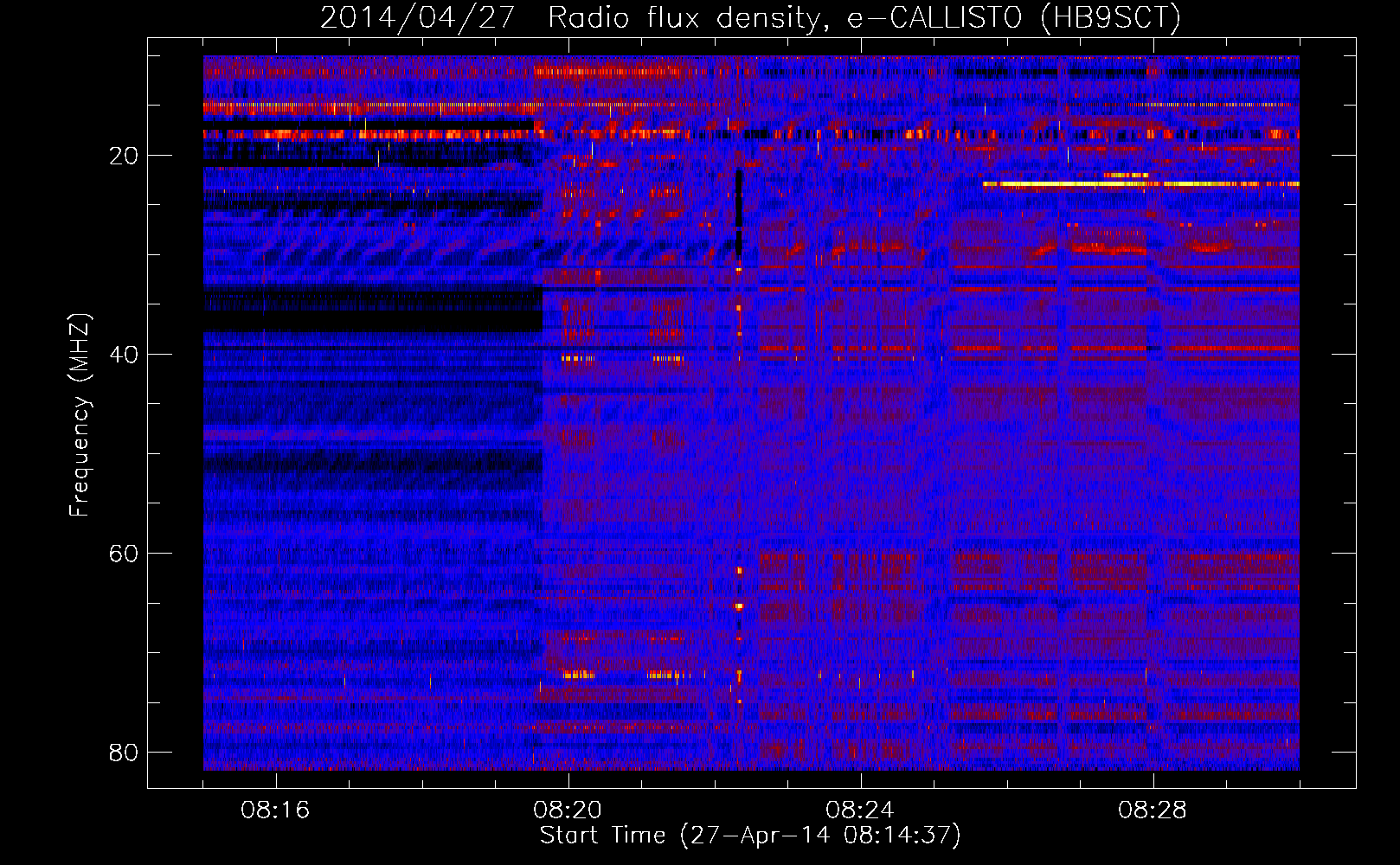Click the 08:16 time tick label
The height and width of the screenshot is (865, 1400).
click(275, 811)
